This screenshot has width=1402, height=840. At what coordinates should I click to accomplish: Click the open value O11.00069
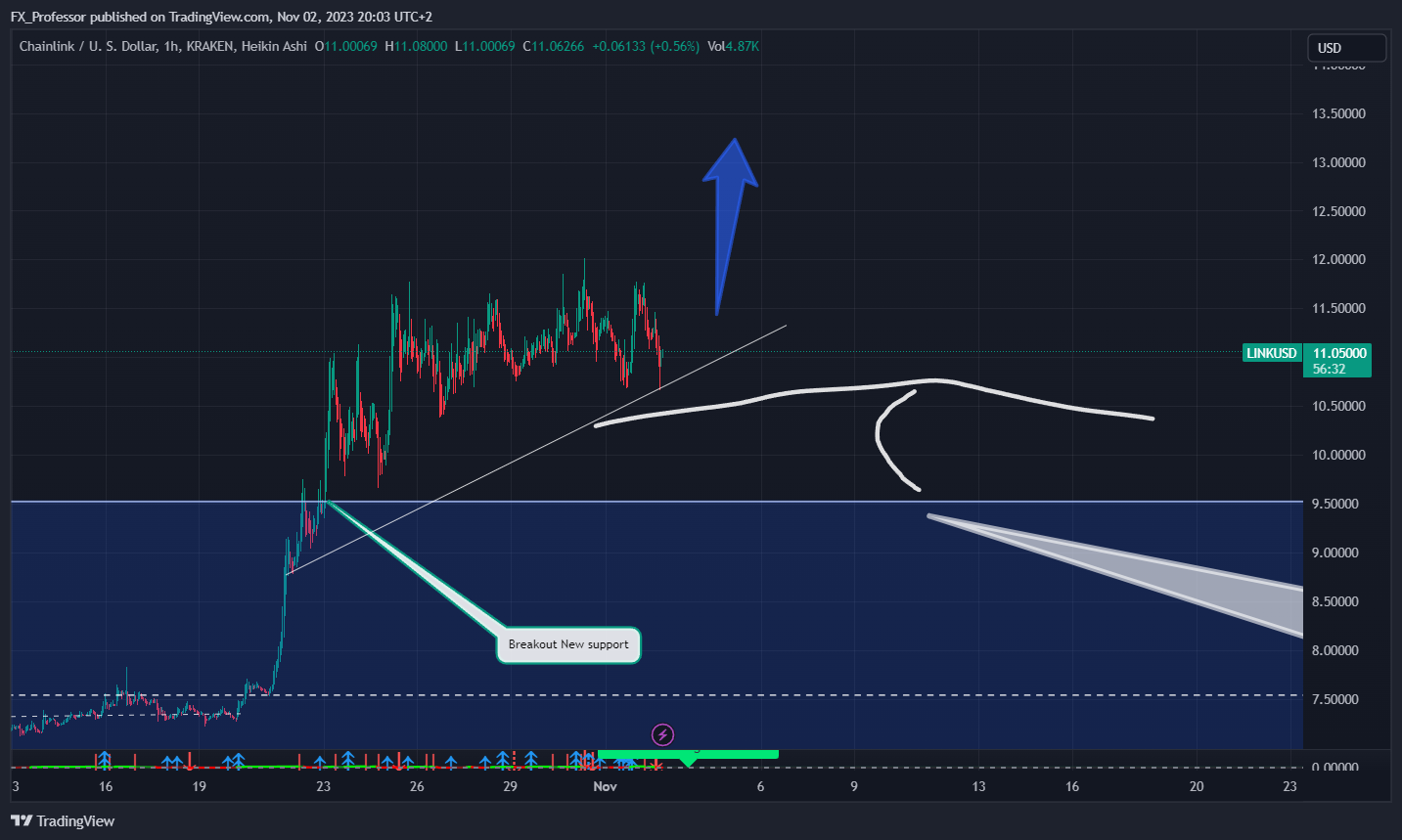pos(346,46)
